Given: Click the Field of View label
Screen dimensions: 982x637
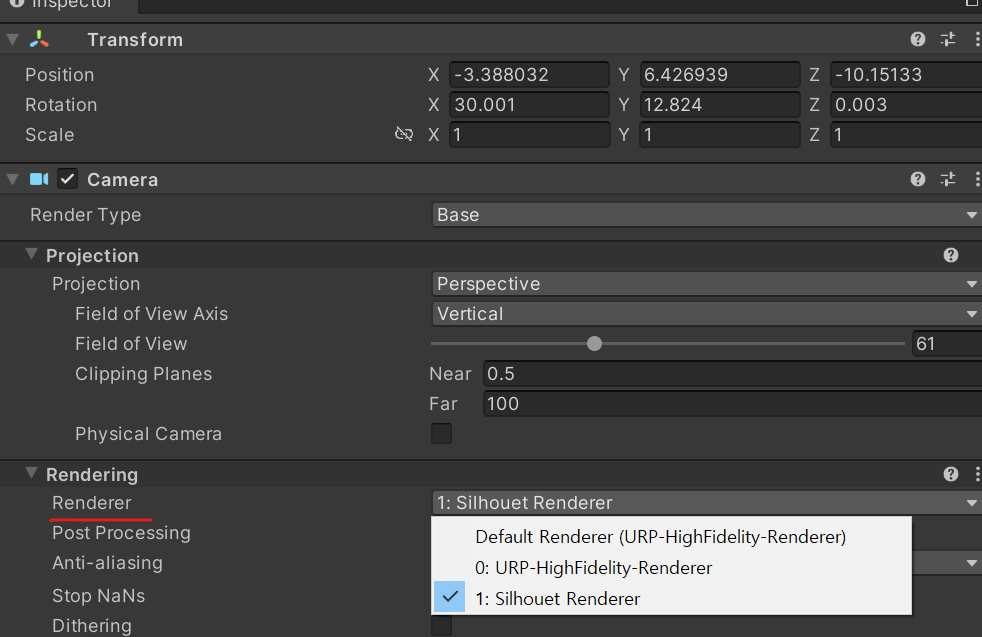Looking at the screenshot, I should pyautogui.click(x=131, y=344).
